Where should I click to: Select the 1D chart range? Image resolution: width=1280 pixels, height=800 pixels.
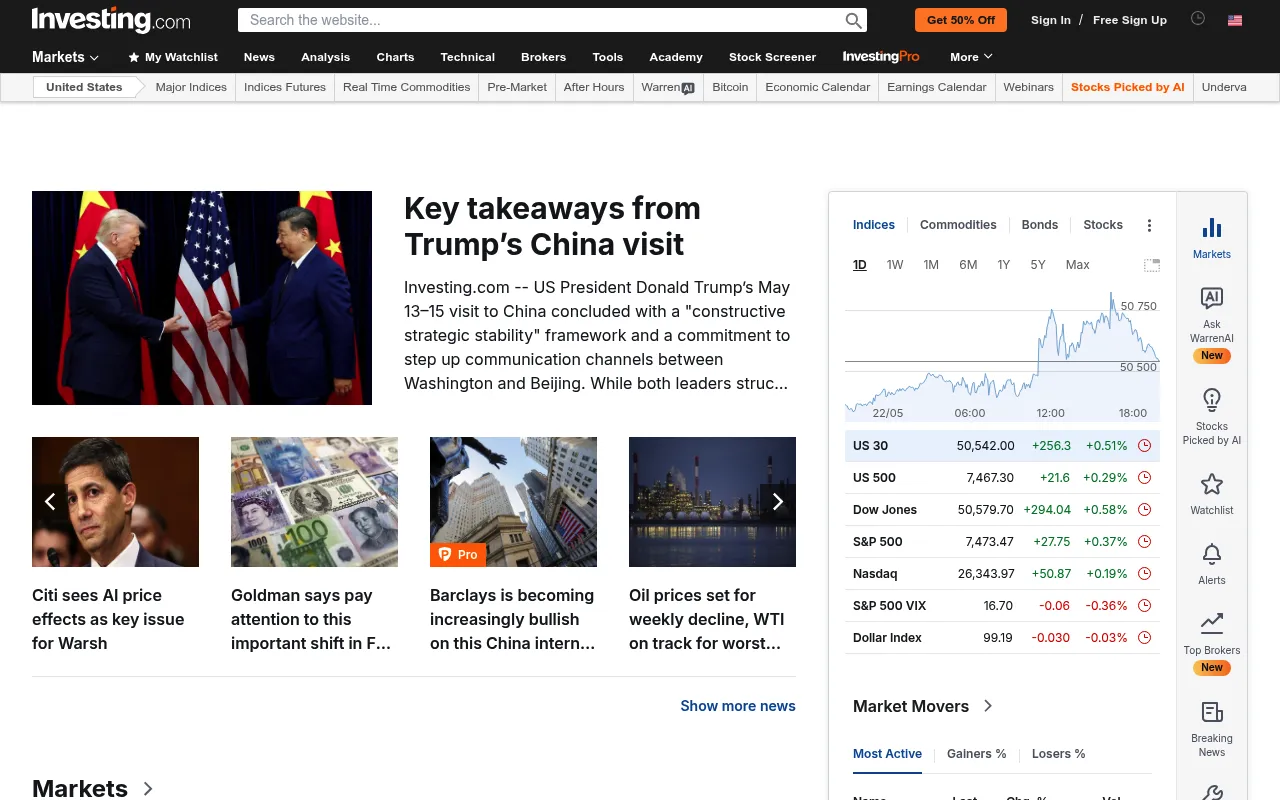(860, 265)
